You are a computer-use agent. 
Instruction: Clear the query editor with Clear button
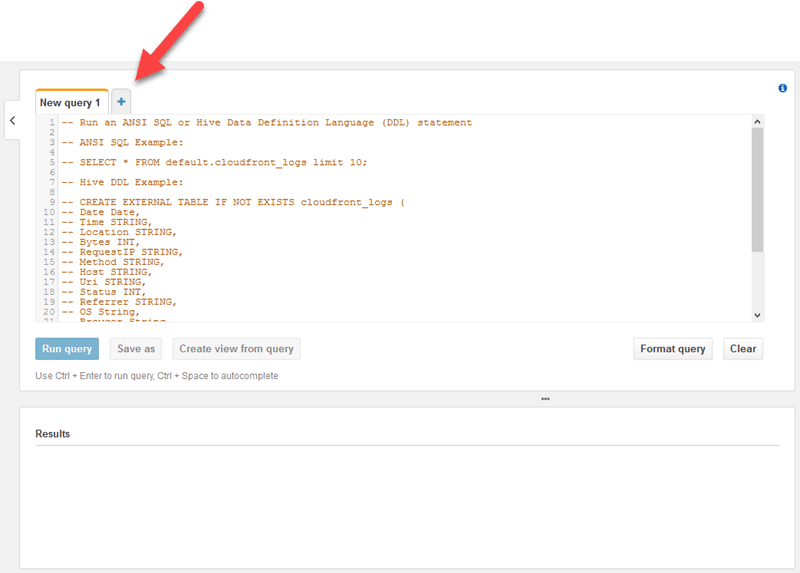[743, 349]
